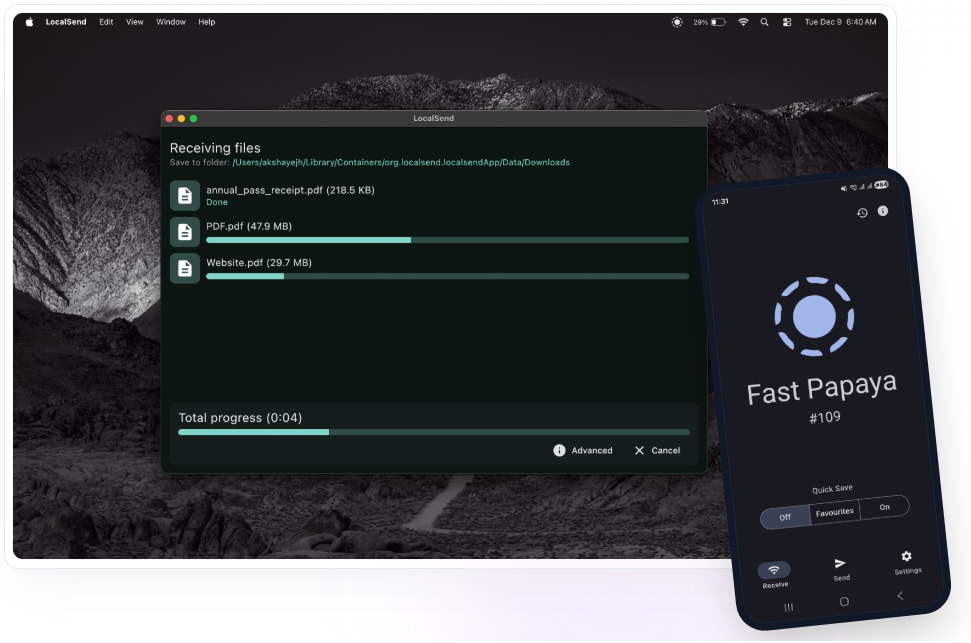This screenshot has height=643, width=971.
Task: Set Quick Save to Favourites
Action: [834, 512]
